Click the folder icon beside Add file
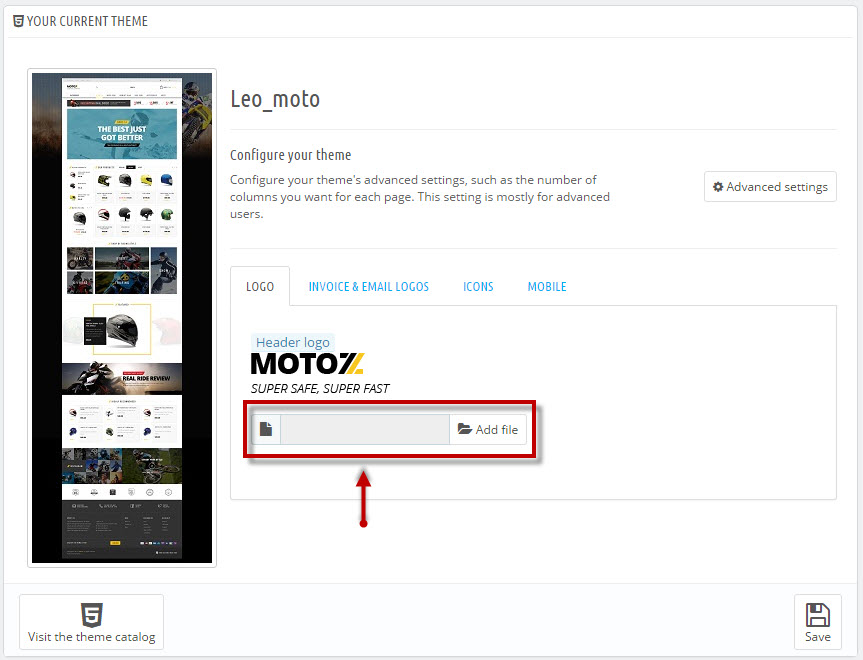Image resolution: width=863 pixels, height=660 pixels. click(x=465, y=429)
